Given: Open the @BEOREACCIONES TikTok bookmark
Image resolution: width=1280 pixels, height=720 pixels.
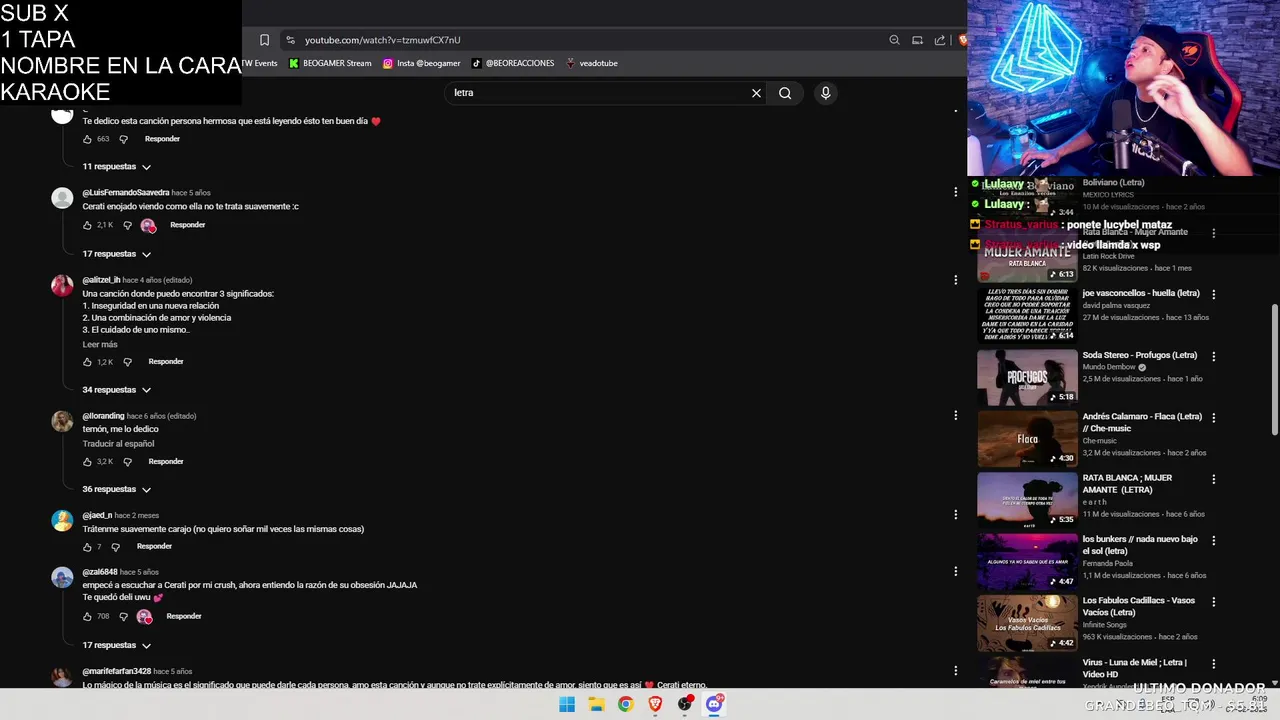Looking at the screenshot, I should 512,63.
